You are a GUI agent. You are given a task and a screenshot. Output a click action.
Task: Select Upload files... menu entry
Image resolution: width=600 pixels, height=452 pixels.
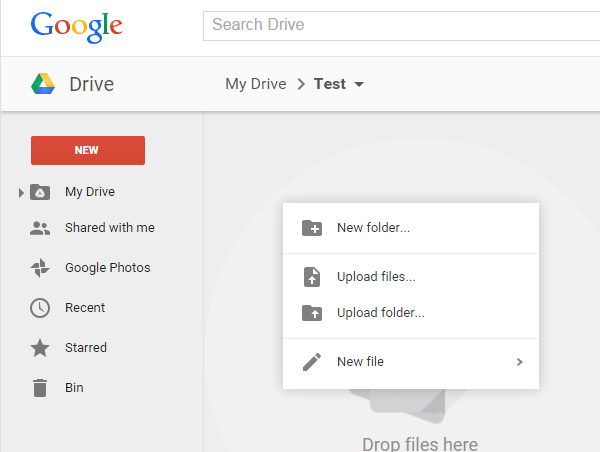[411, 277]
